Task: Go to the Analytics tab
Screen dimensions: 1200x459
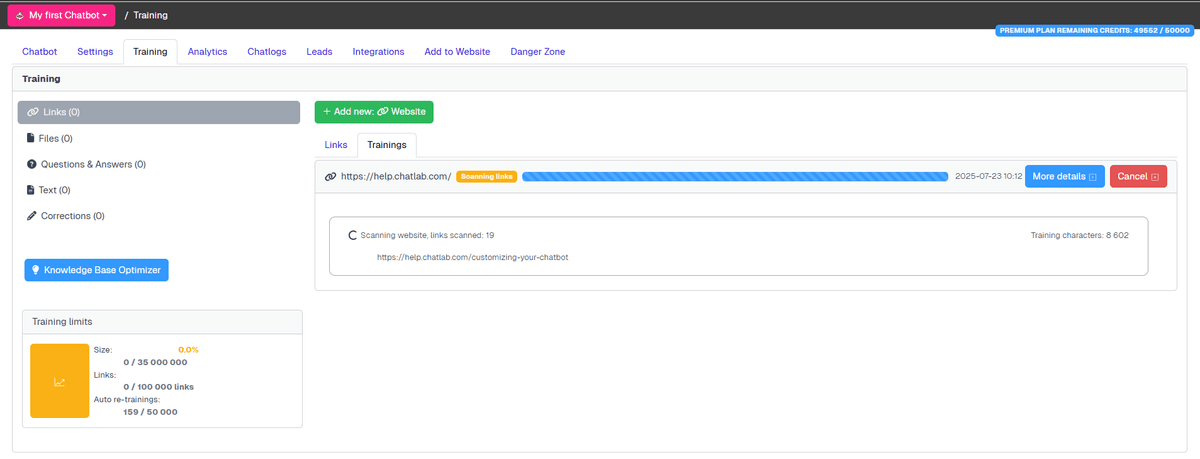Action: [x=207, y=52]
